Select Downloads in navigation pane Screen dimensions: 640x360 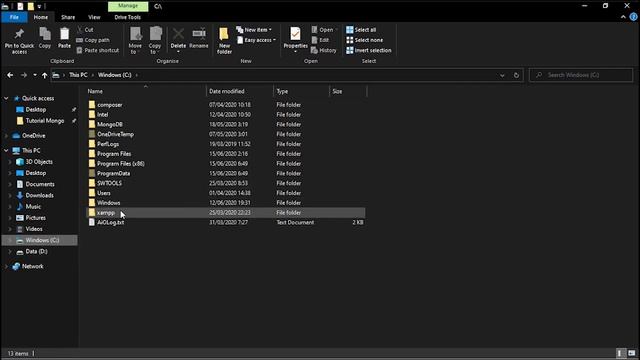coord(40,196)
